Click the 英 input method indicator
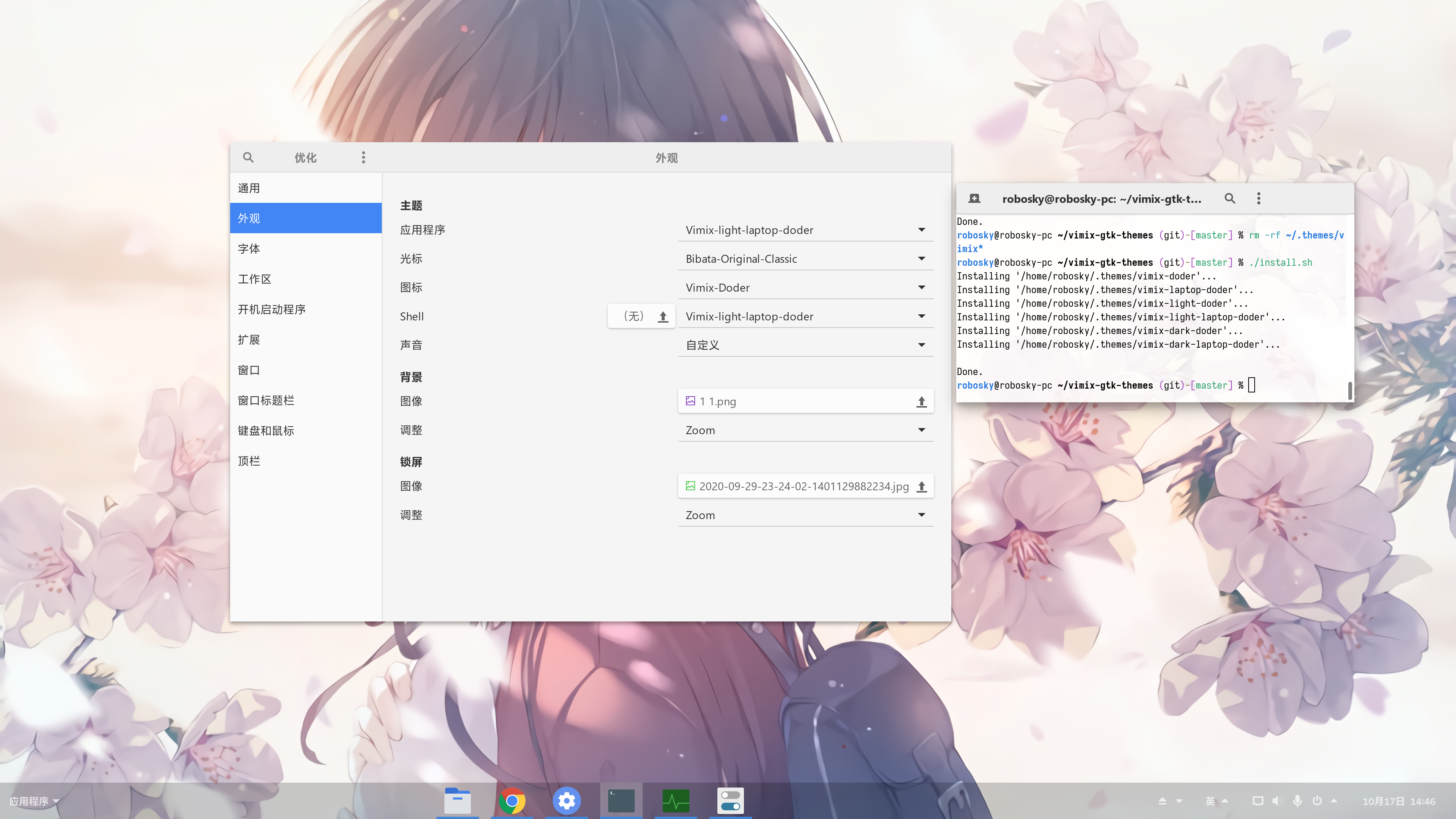The width and height of the screenshot is (1456, 819). (1210, 801)
